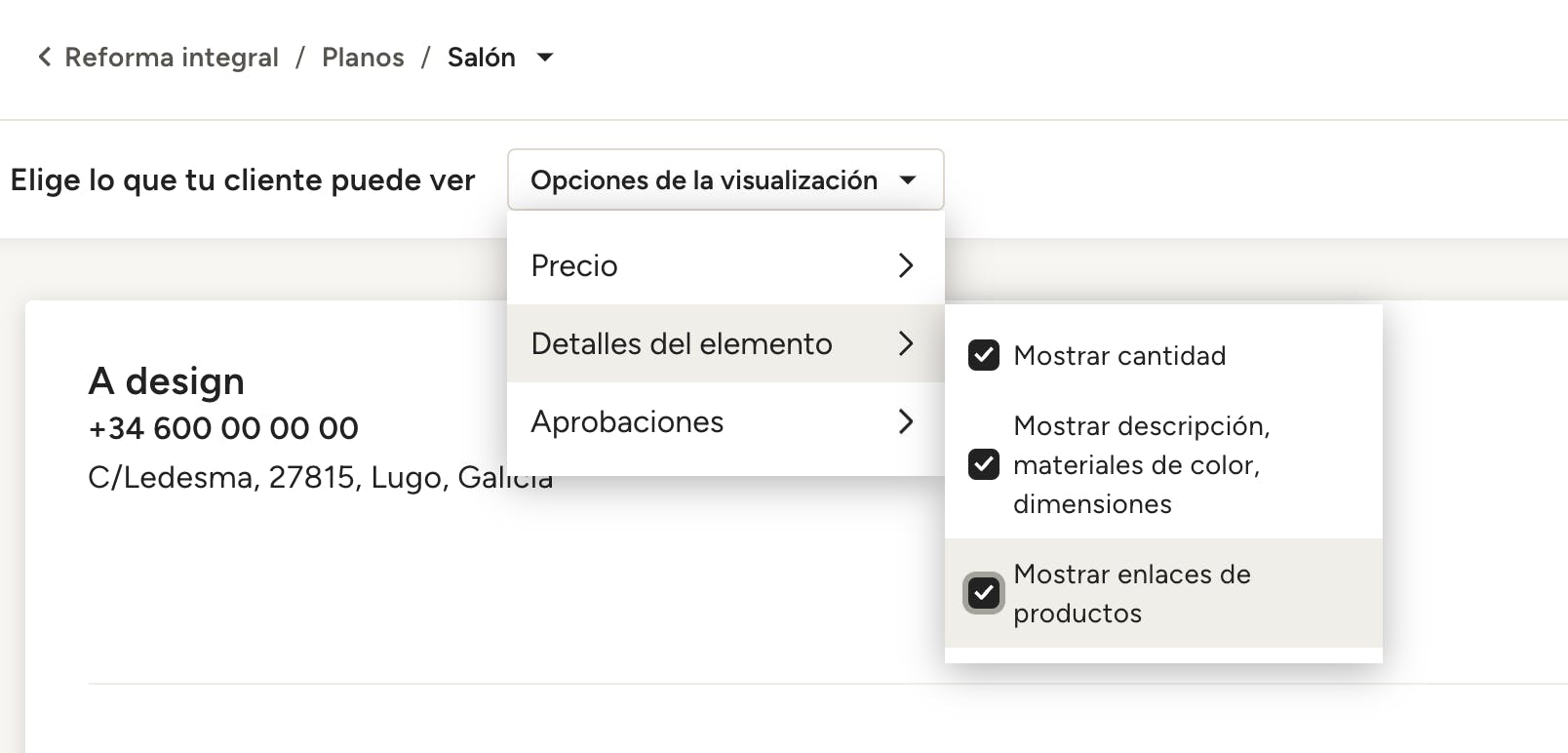1568x753 pixels.
Task: Disable Mostrar enlaces de productos checkbox
Action: coord(983,593)
